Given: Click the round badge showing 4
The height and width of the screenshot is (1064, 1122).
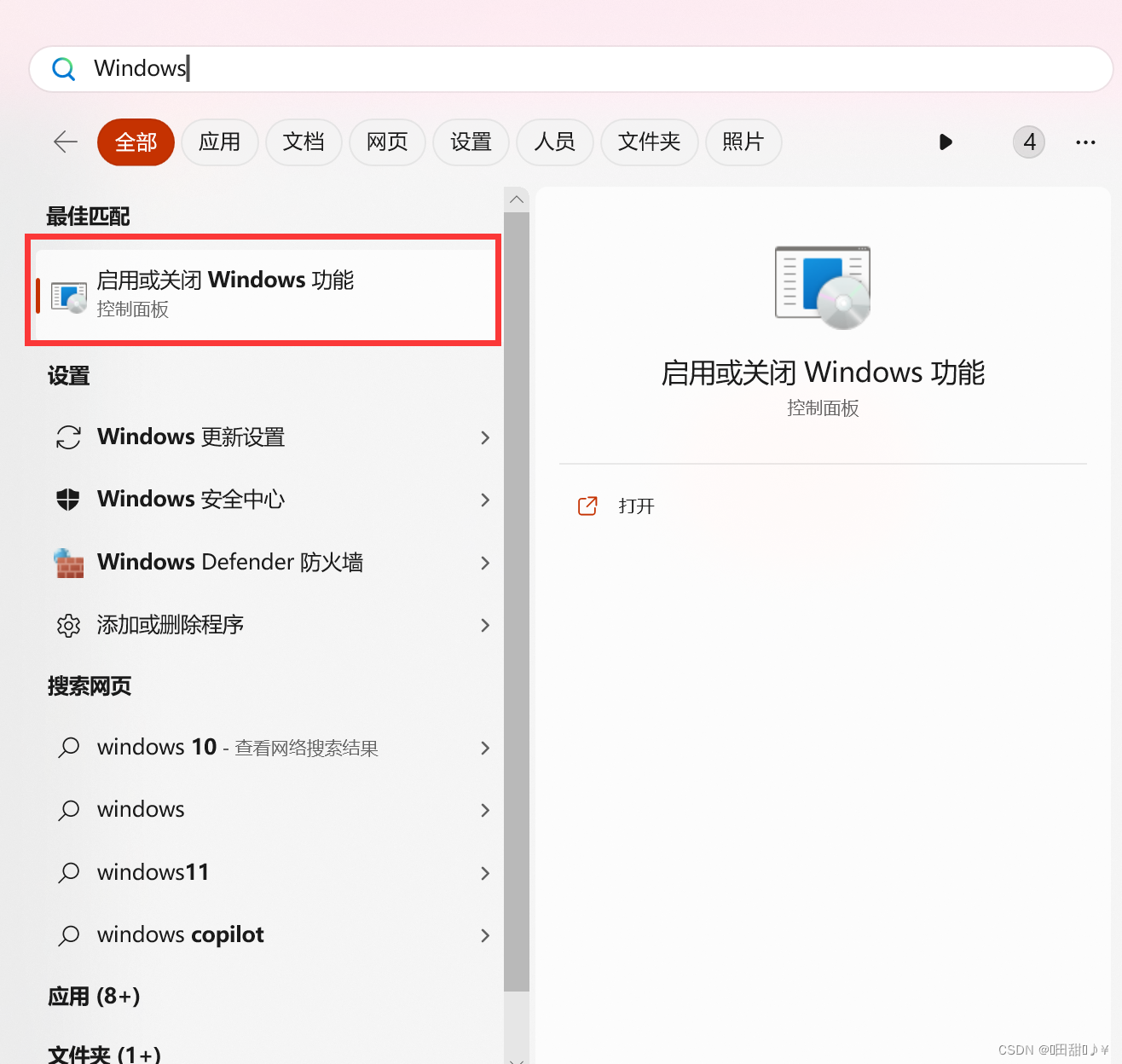Looking at the screenshot, I should [x=1029, y=142].
